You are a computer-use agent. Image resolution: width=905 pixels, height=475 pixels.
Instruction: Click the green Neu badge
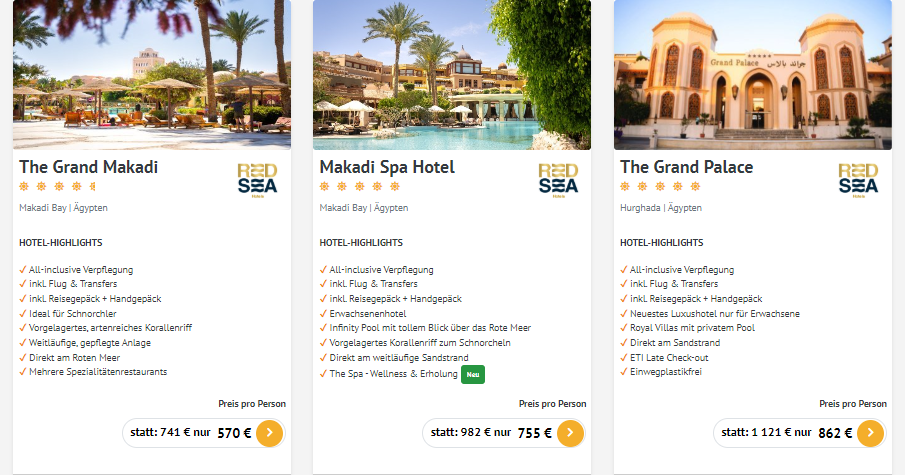[x=473, y=374]
